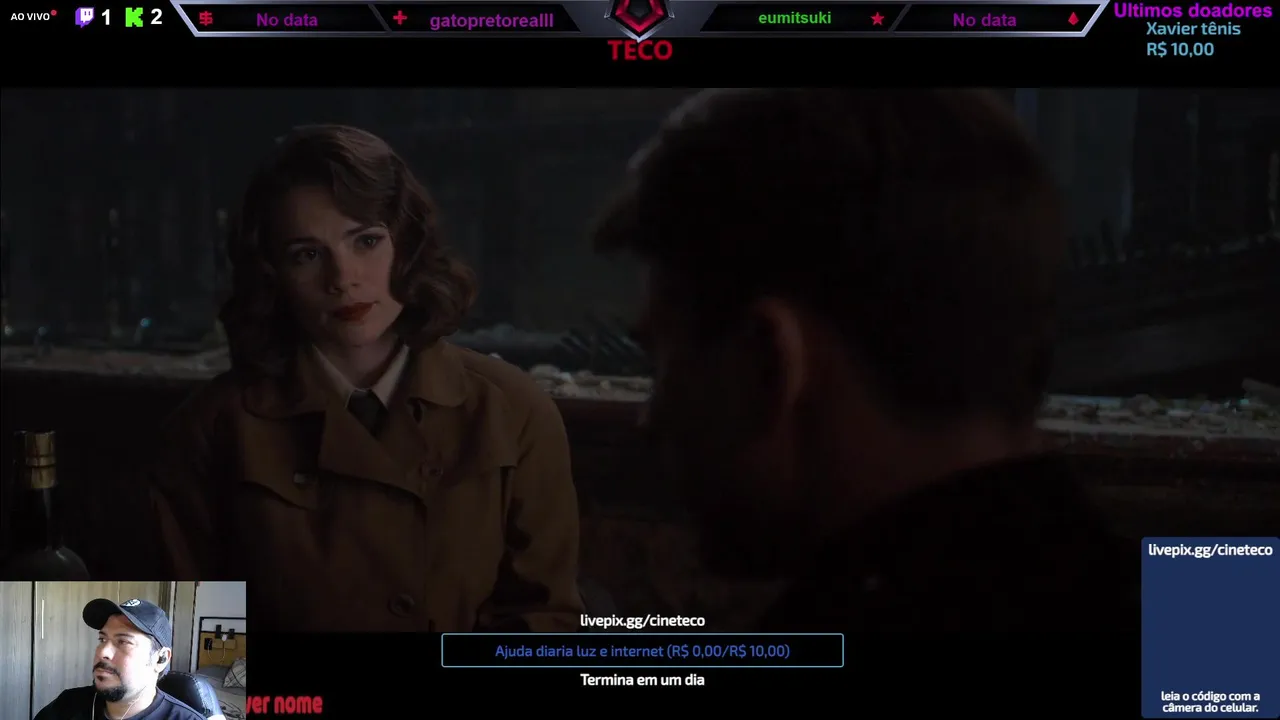Click the Twitch viewer count 1
This screenshot has height=720, width=1280.
[x=106, y=18]
